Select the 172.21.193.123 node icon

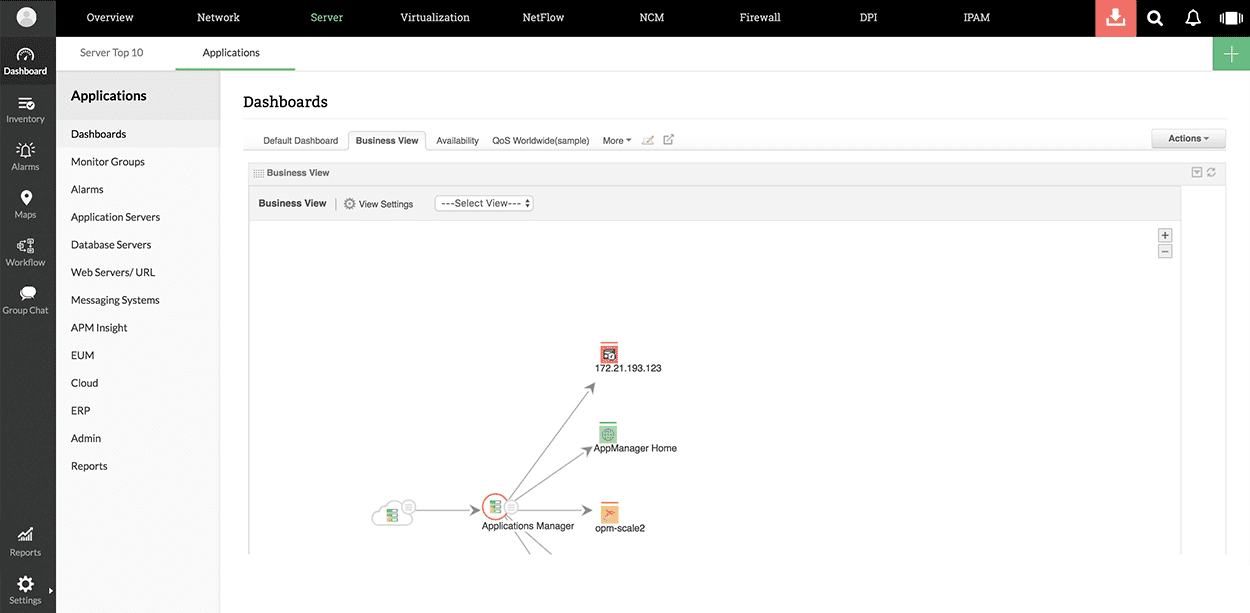coord(609,353)
